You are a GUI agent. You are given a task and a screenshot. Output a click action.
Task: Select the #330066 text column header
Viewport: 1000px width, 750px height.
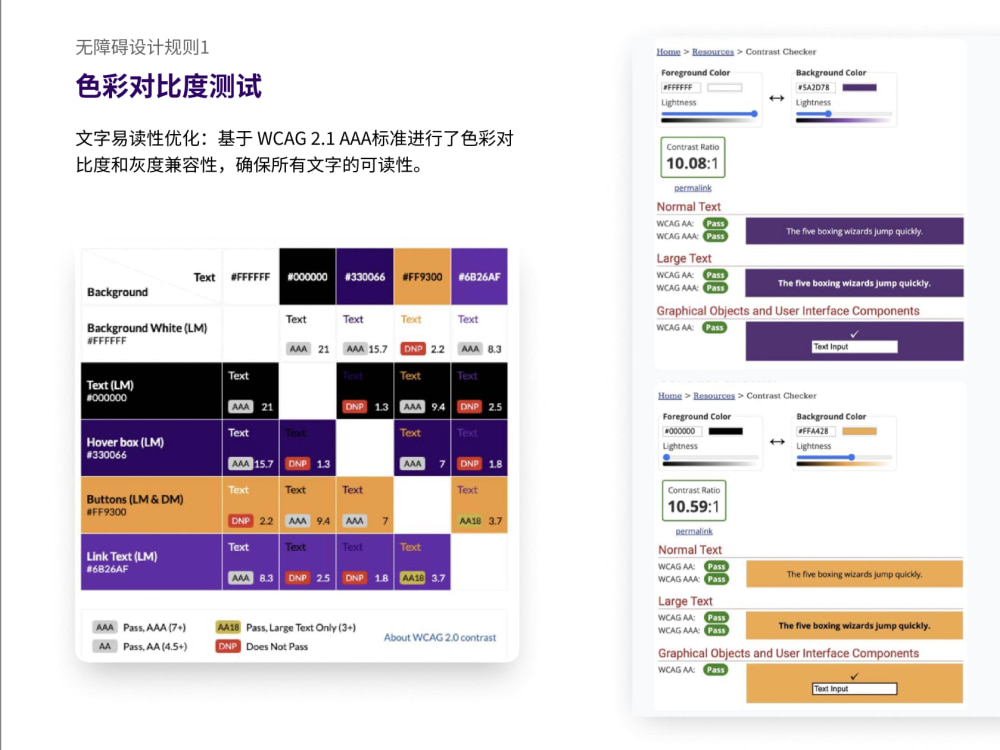[x=365, y=277]
